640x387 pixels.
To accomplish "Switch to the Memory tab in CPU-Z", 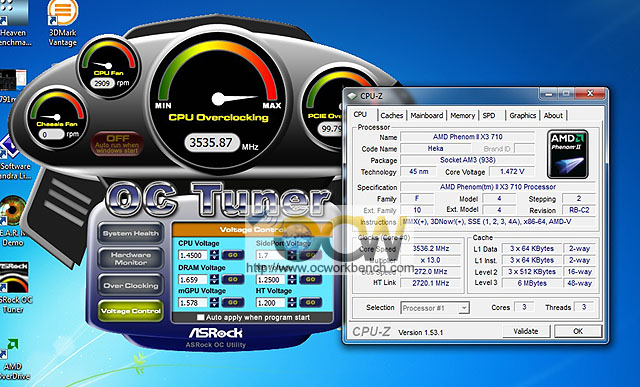I will pos(462,116).
